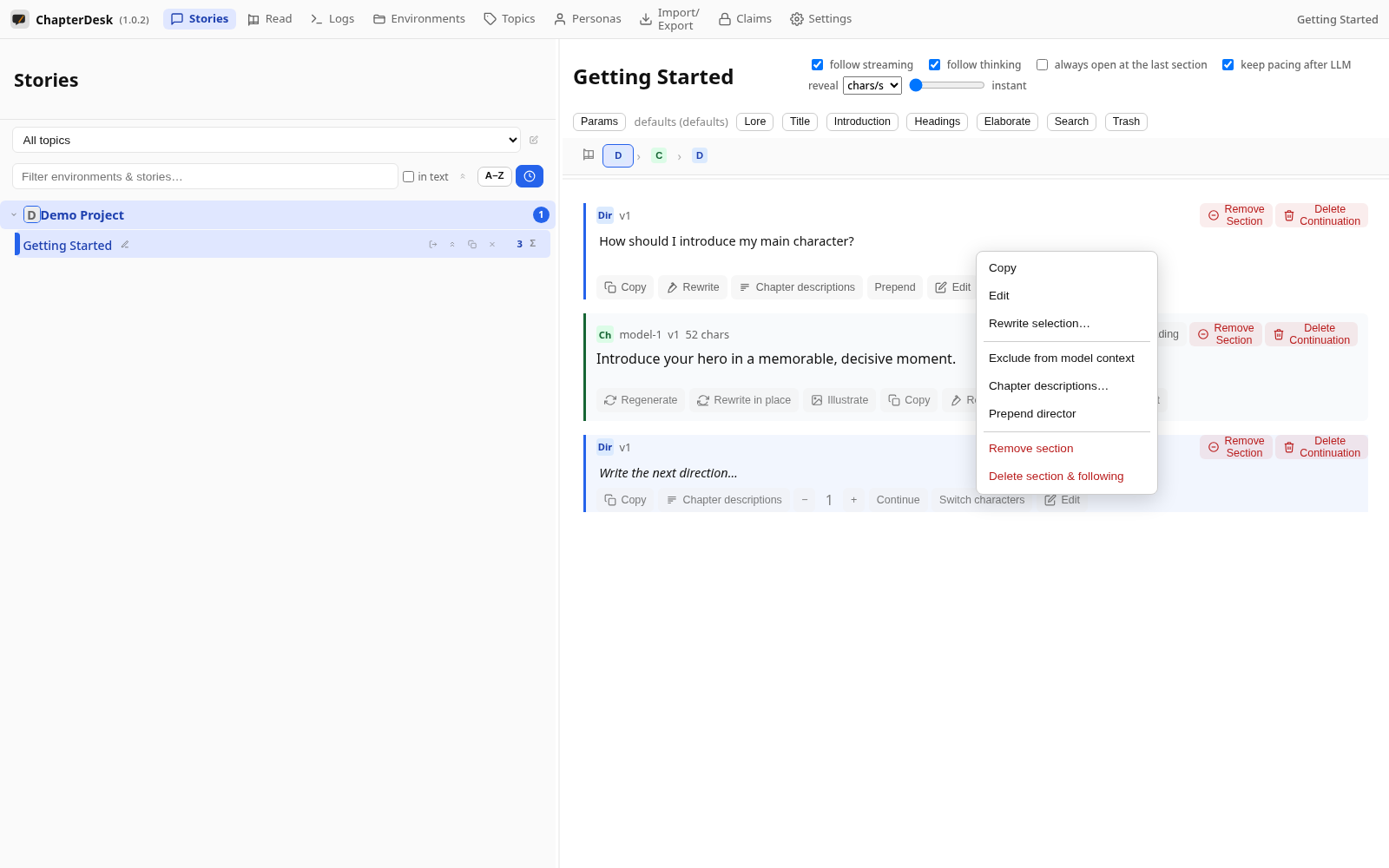
Task: Select Delete section & following menu entry
Action: (x=1067, y=477)
